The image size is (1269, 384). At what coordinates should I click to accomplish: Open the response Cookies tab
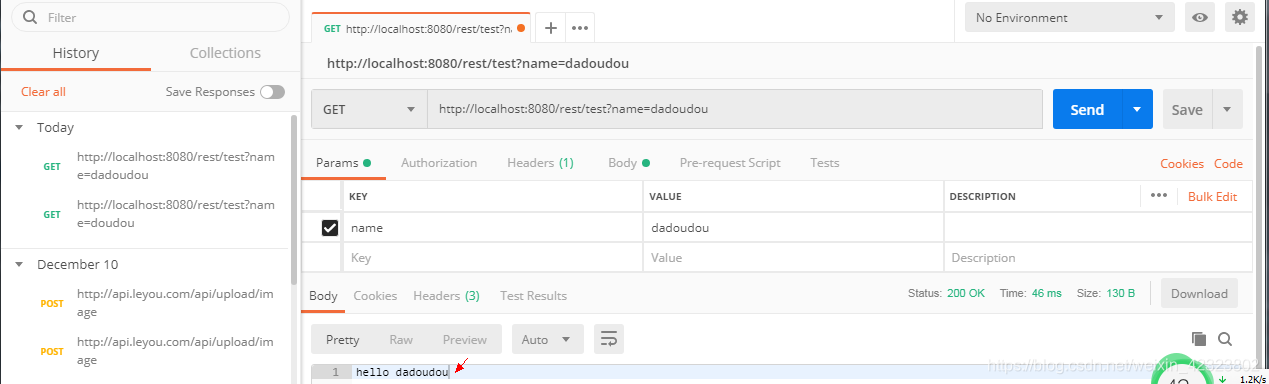(x=375, y=295)
